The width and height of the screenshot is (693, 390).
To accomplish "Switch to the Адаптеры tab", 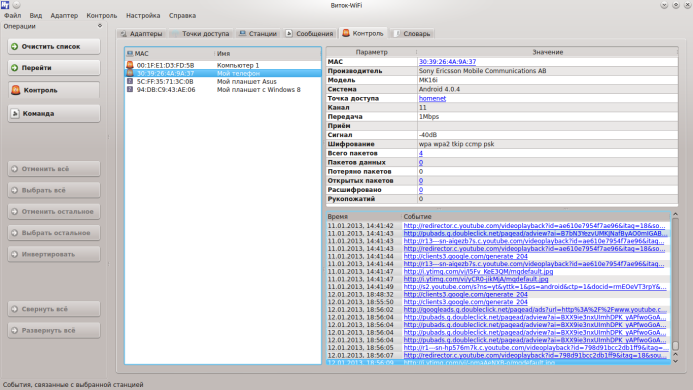I will (x=141, y=34).
